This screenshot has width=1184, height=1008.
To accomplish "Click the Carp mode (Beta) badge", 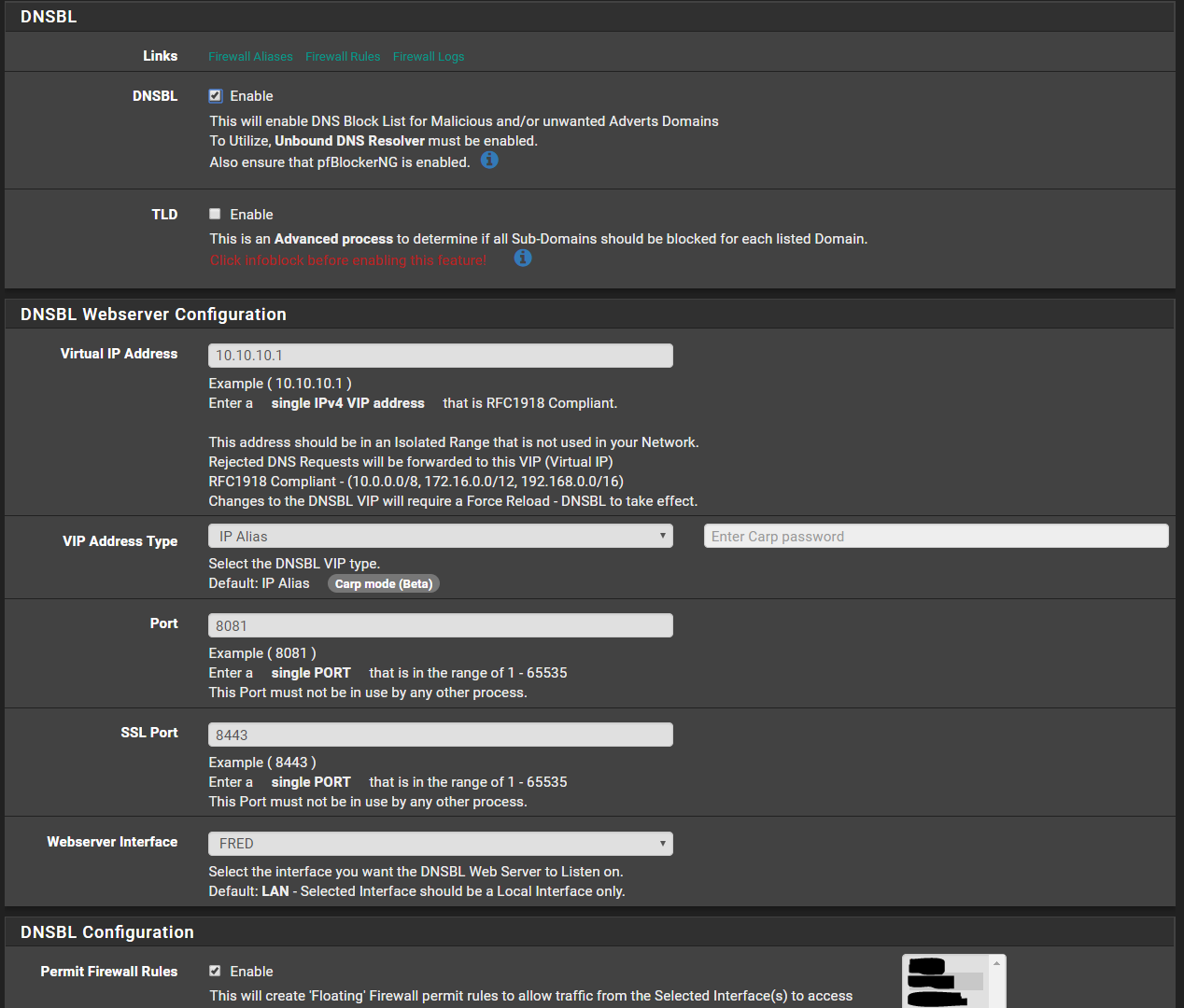I will point(384,584).
